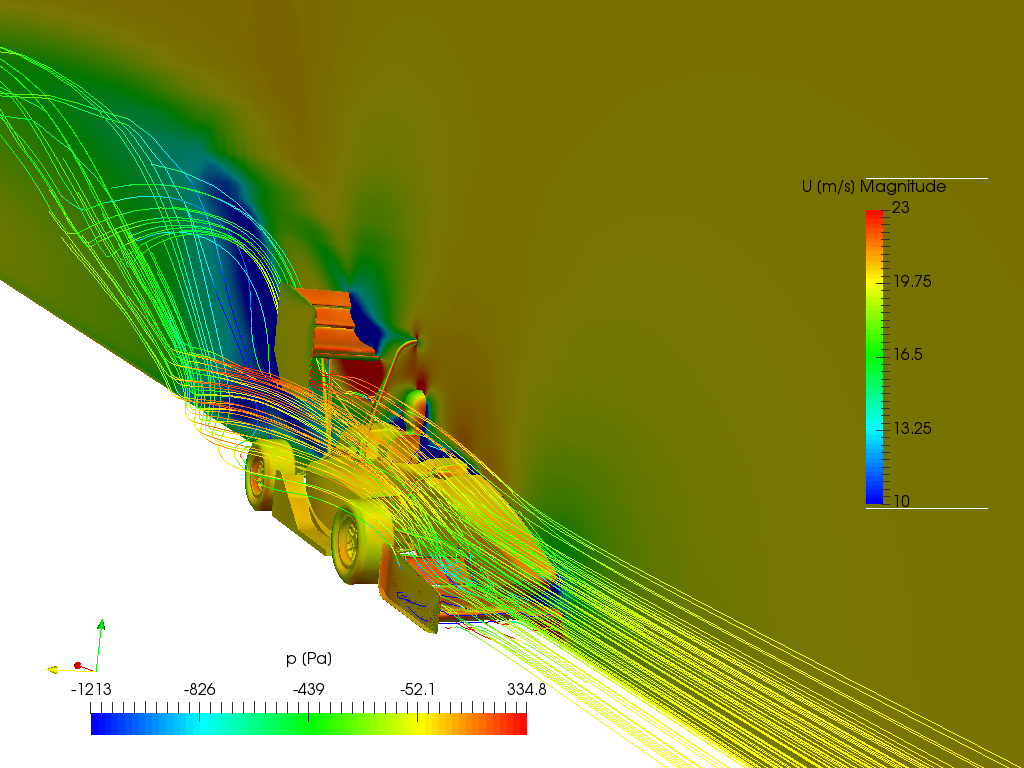This screenshot has width=1024, height=768.
Task: Select the 19.75 tick label
Action: pyautogui.click(x=912, y=281)
